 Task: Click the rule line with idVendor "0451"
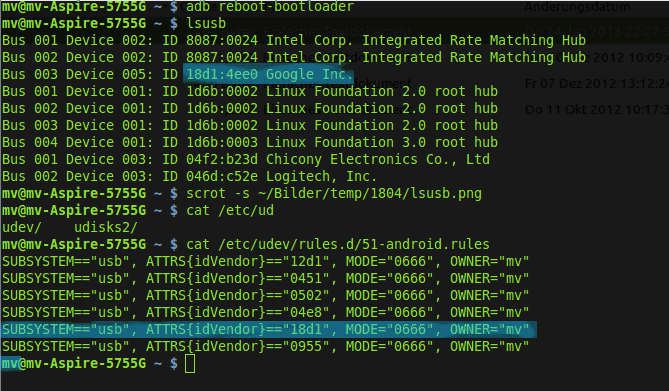tap(265, 278)
